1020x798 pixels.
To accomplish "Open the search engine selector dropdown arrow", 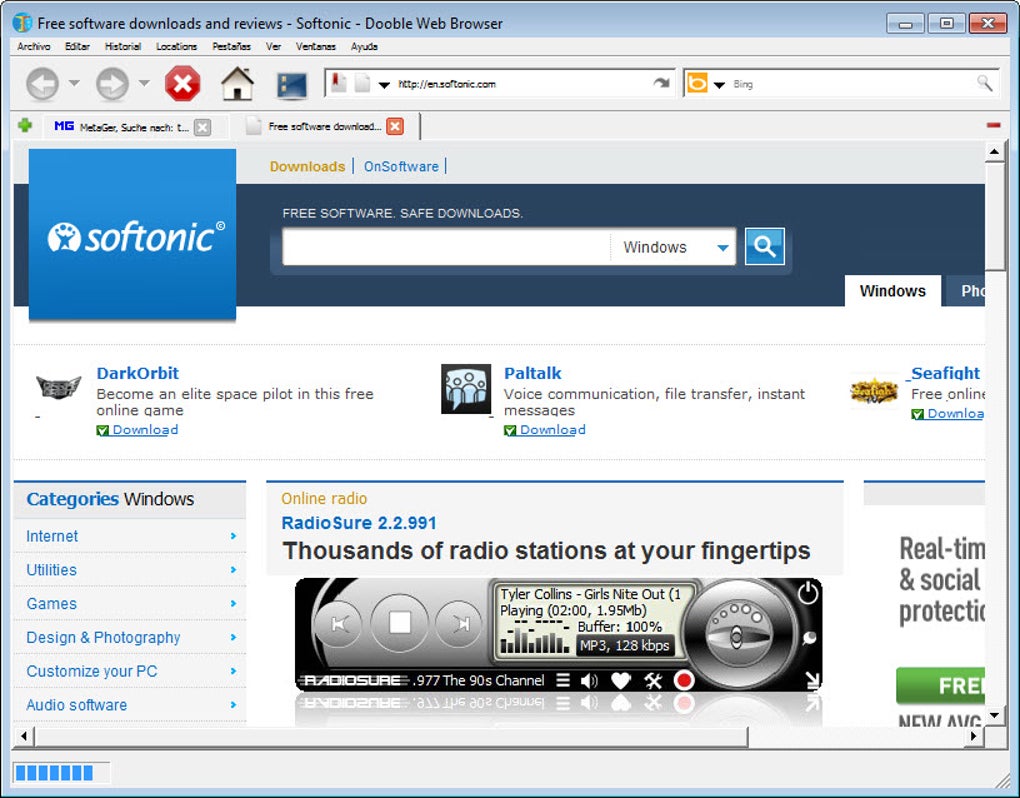I will (x=719, y=85).
